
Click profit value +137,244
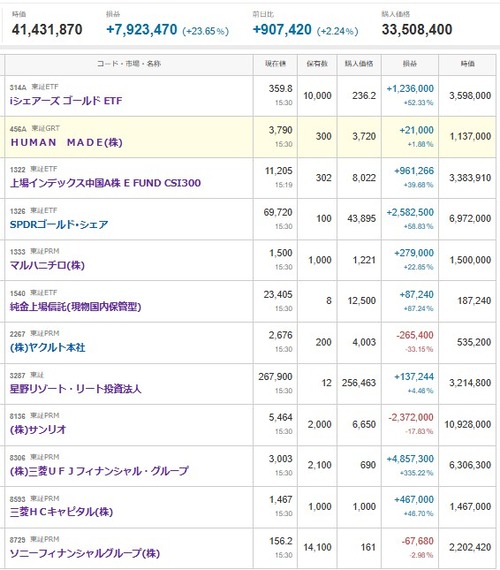pos(414,377)
